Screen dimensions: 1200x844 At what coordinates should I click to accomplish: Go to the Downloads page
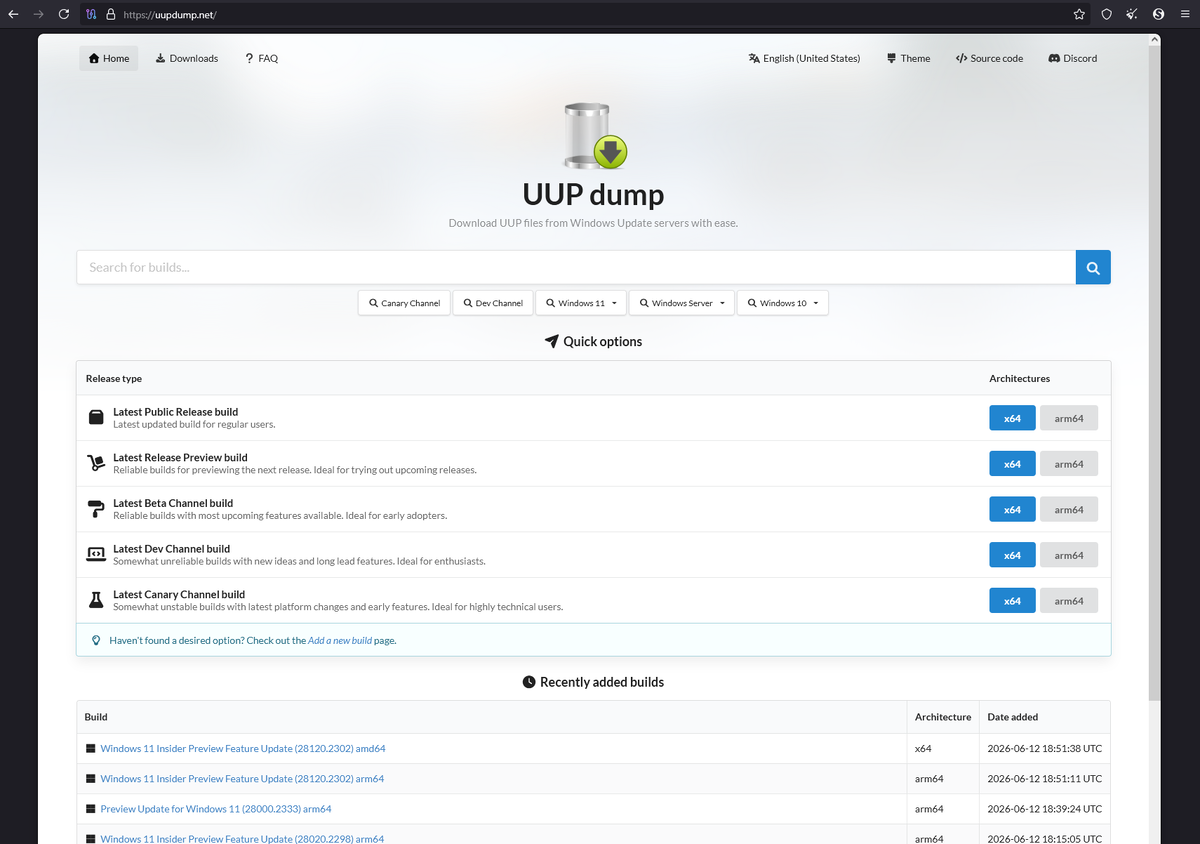pos(187,58)
